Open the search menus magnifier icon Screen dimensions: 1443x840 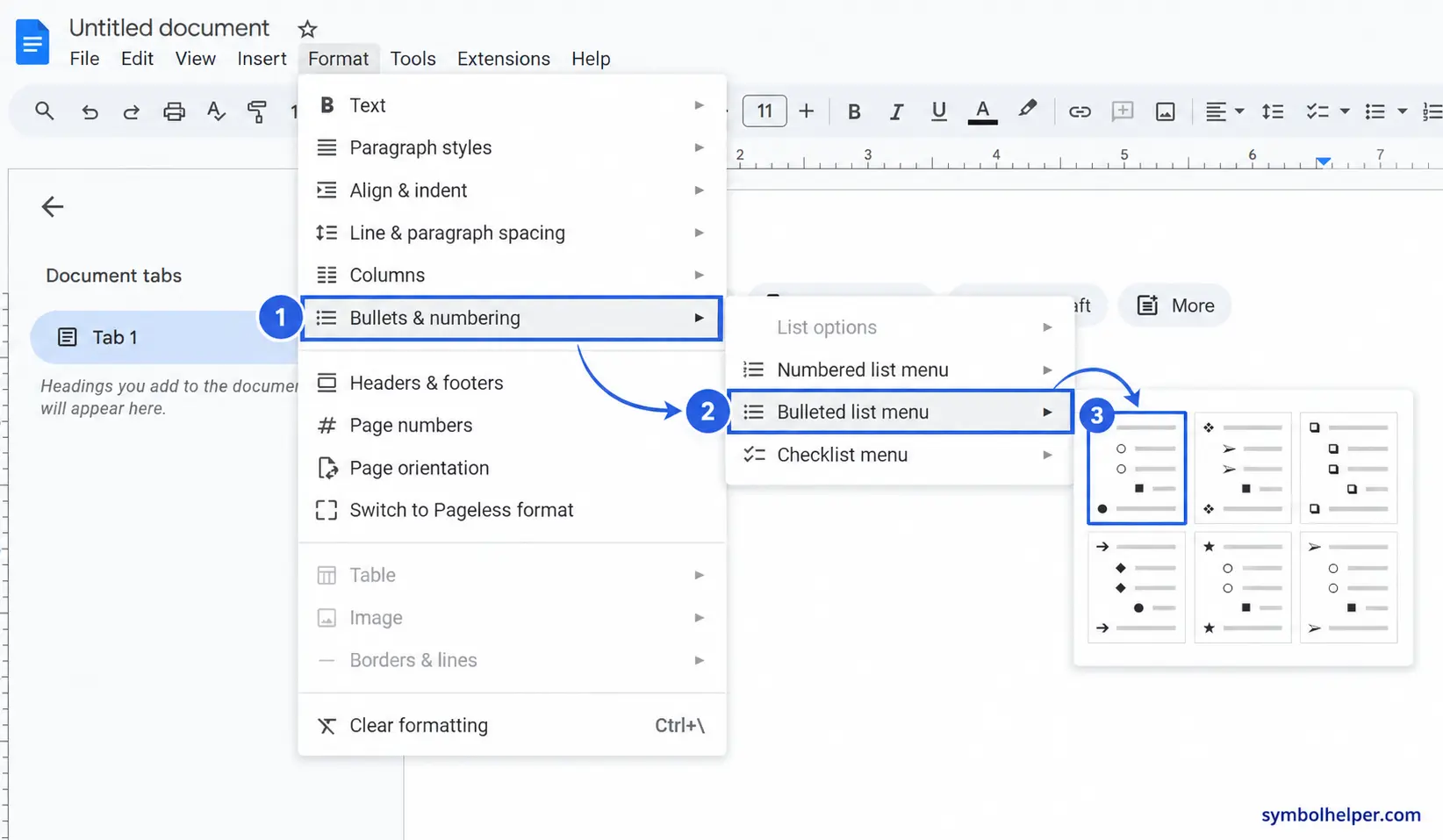point(44,111)
